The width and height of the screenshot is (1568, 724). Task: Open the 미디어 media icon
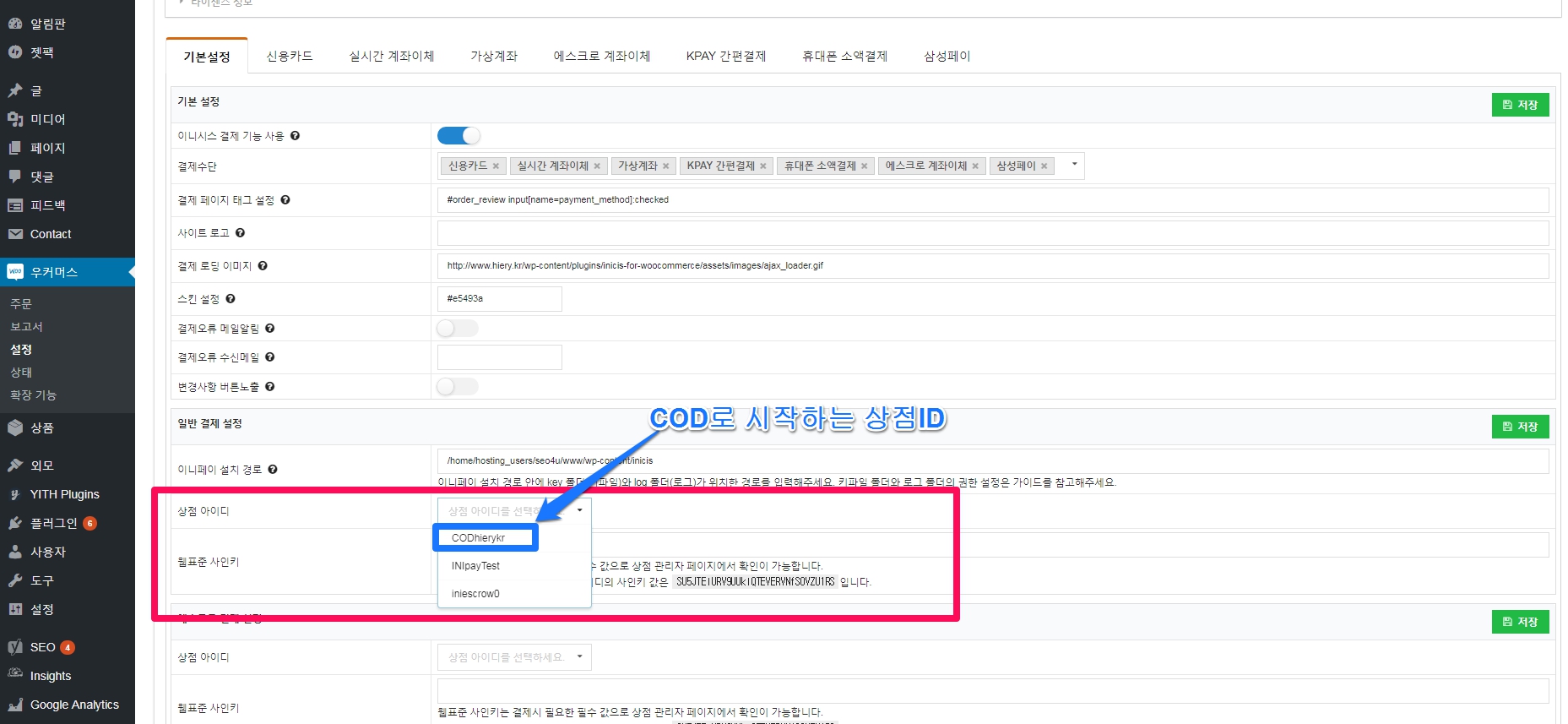(x=15, y=119)
